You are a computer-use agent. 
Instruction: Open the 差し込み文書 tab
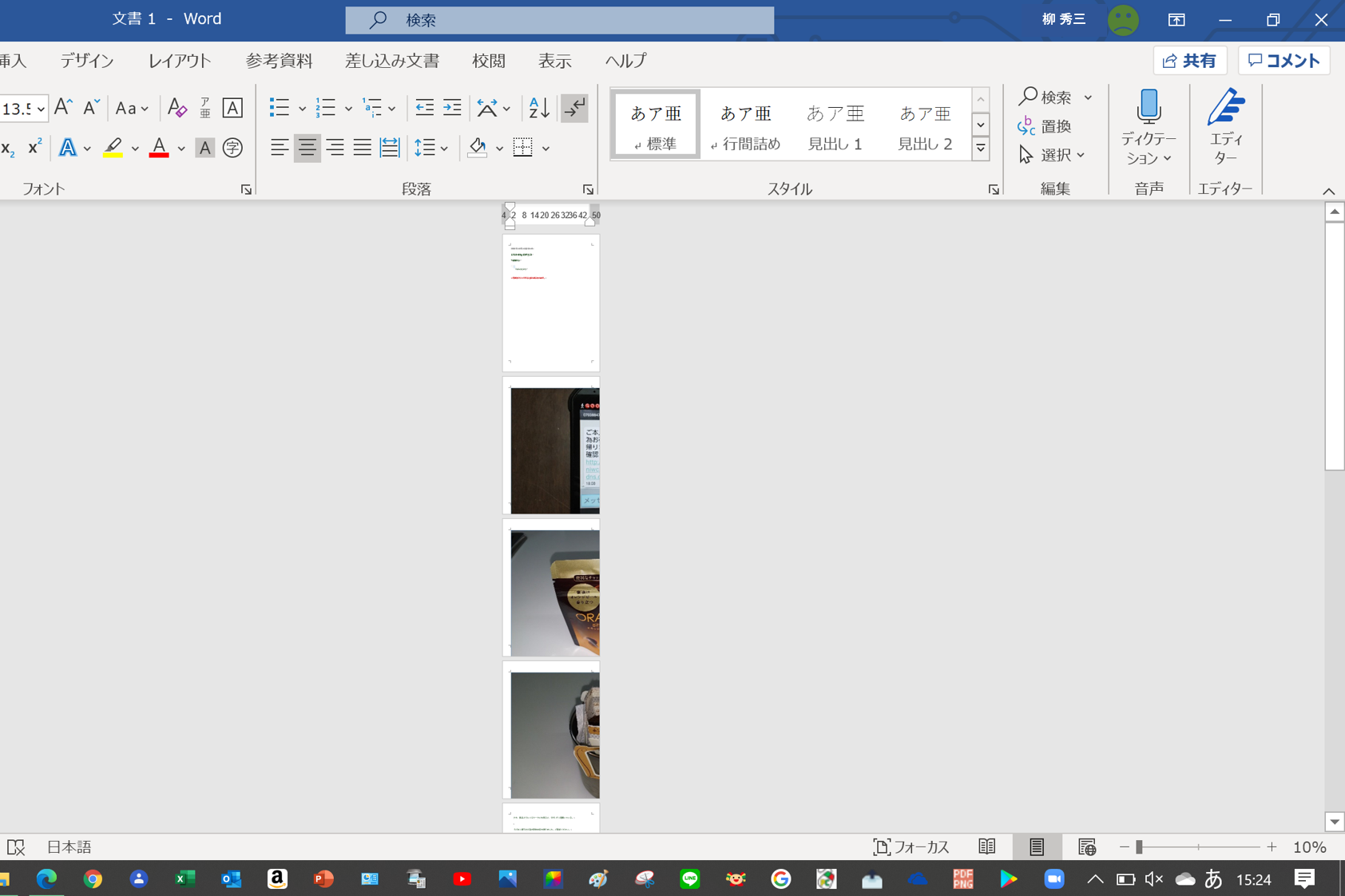pos(392,61)
